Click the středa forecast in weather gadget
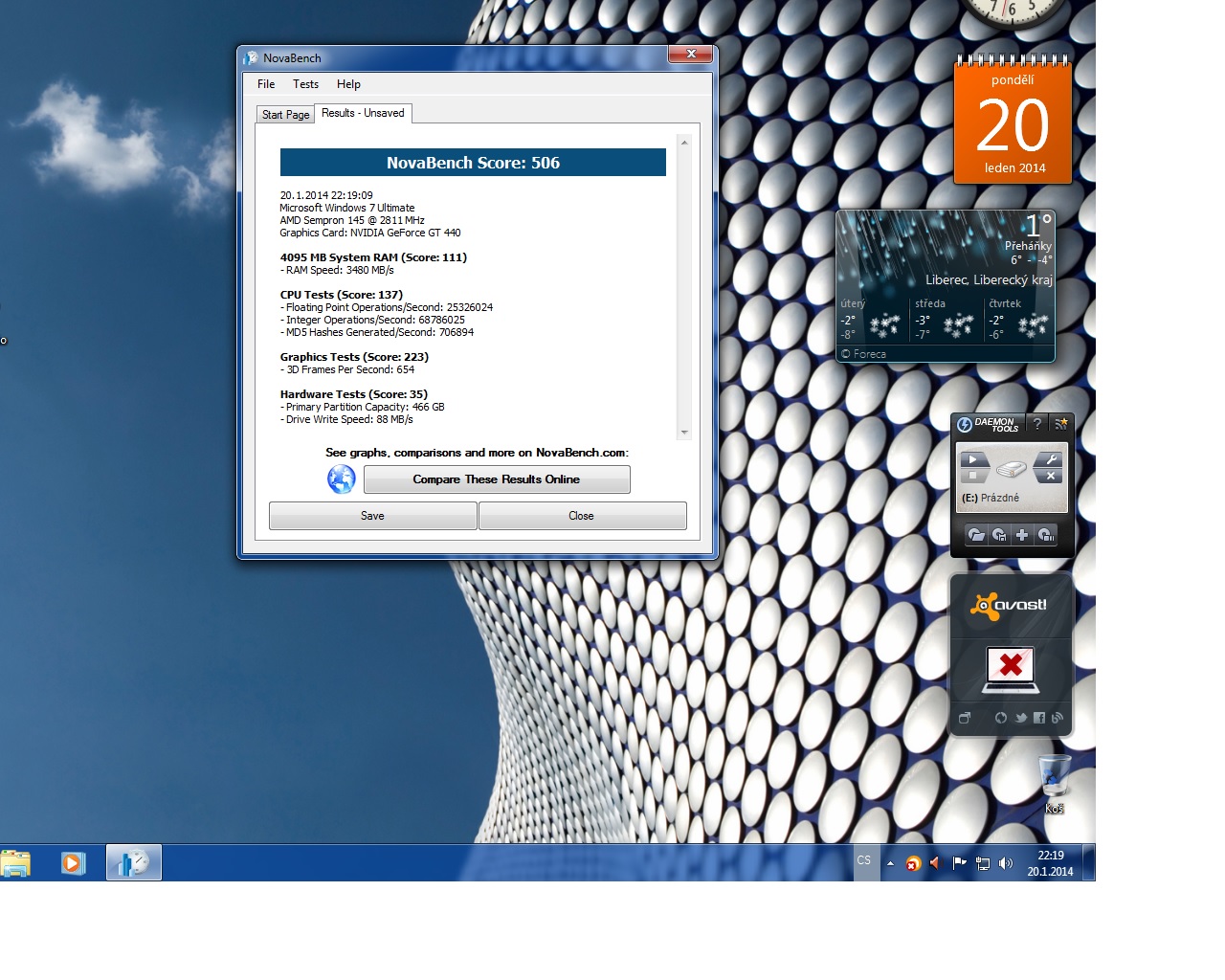1225x980 pixels. [945, 320]
